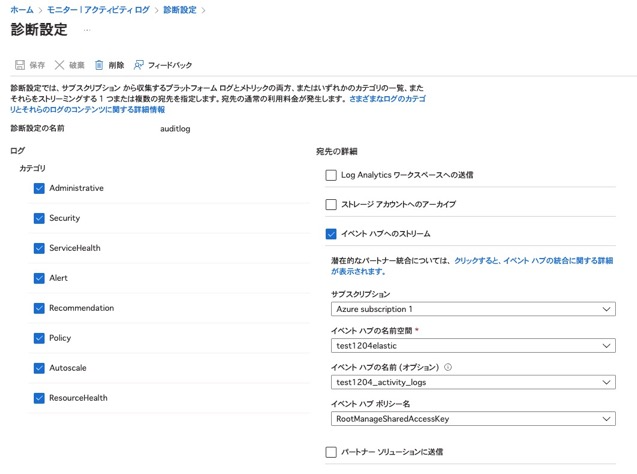Open the RootManageSharedAccessKey policy dropdown
Image resolution: width=637 pixels, height=474 pixels.
pos(473,419)
